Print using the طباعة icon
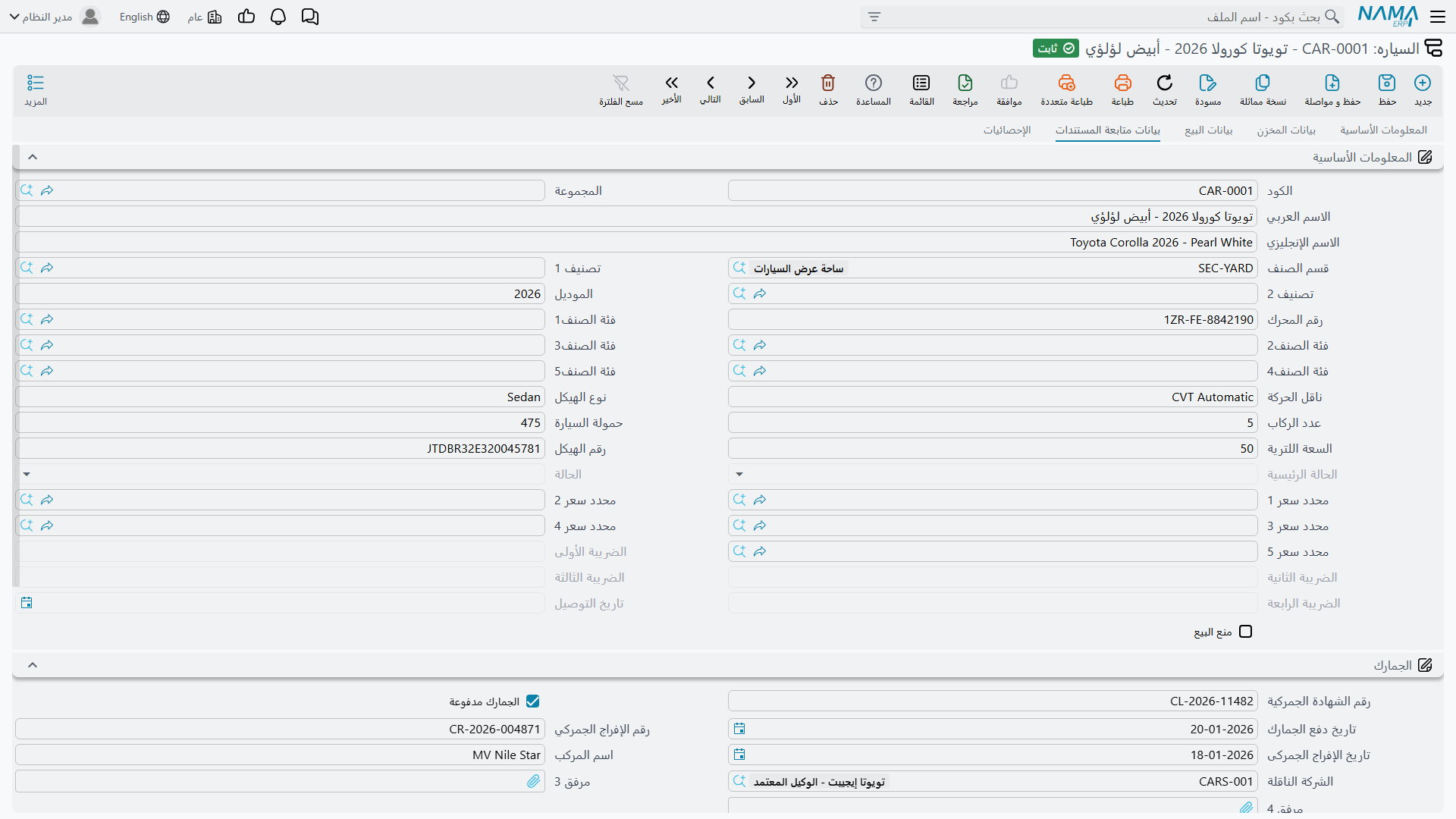Viewport: 1456px width, 819px height. [x=1122, y=83]
